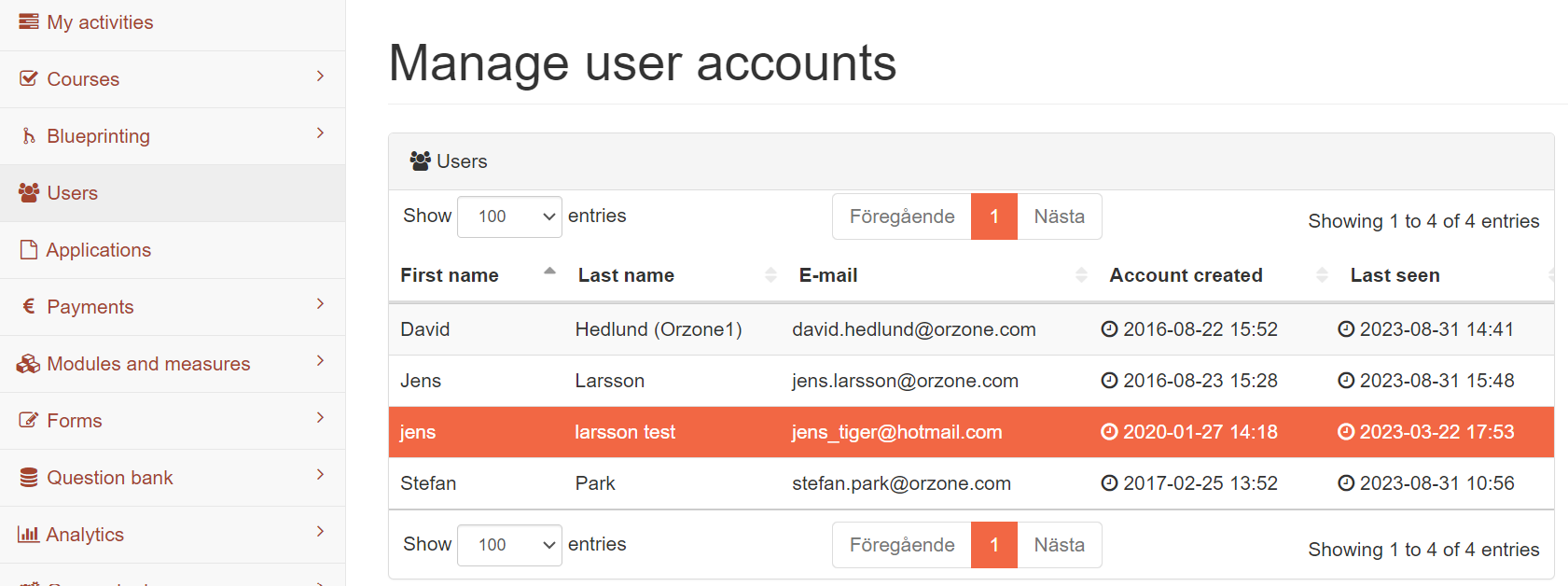Click the Last name column sort arrows
The image size is (1568, 586).
pos(770,274)
